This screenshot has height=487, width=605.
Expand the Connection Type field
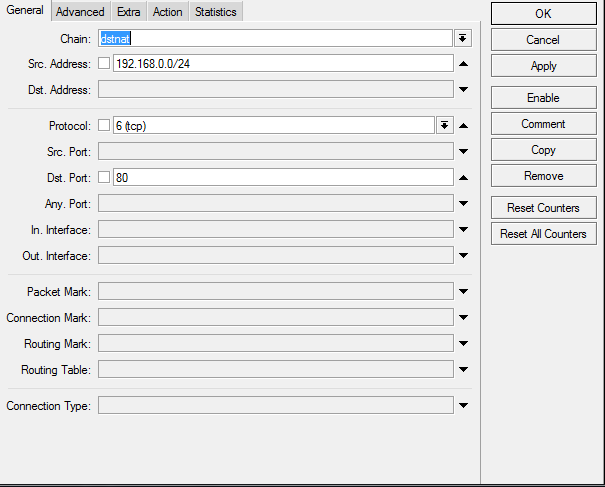(x=463, y=406)
